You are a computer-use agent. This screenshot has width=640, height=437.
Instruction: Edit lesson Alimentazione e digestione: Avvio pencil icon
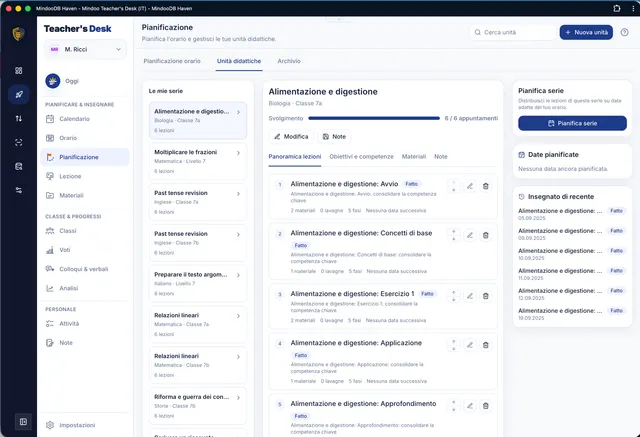pyautogui.click(x=470, y=186)
